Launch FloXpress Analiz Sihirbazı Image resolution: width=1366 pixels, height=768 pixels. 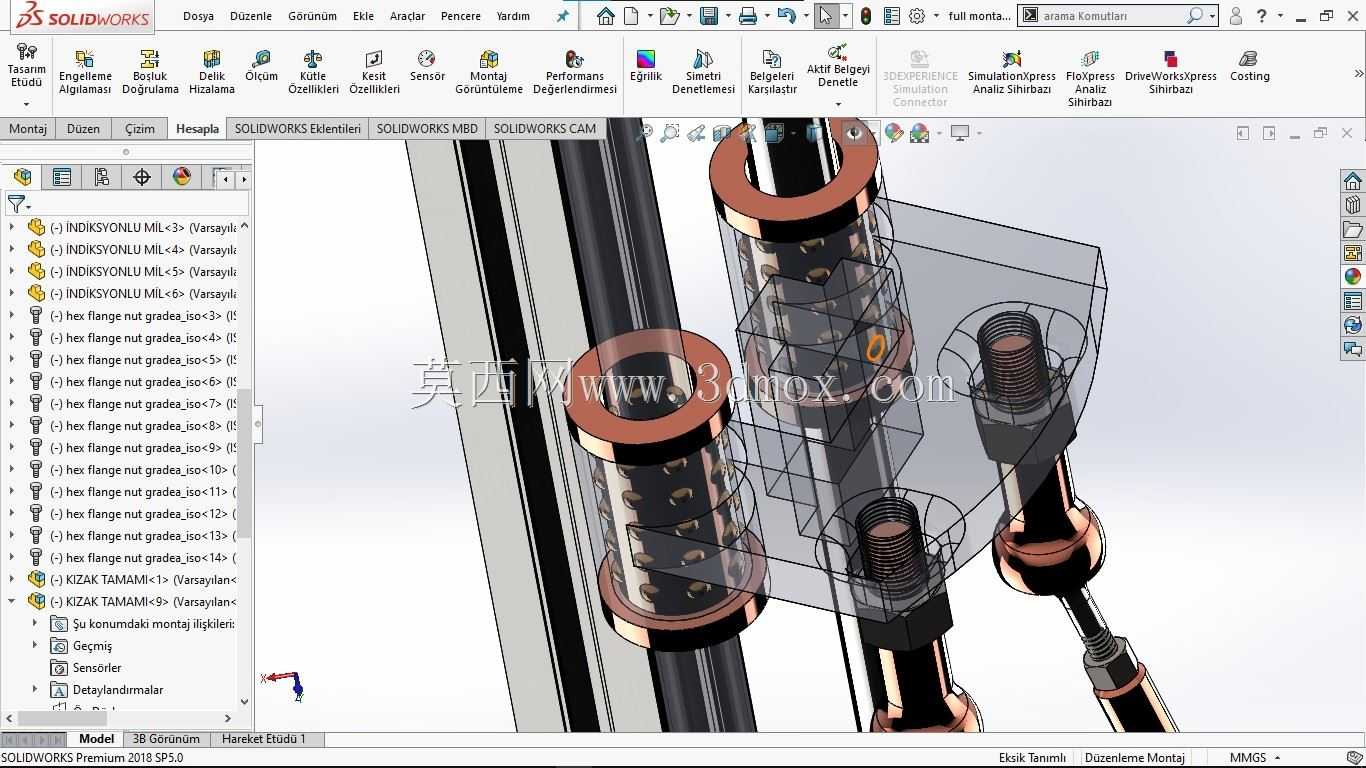(1090, 78)
